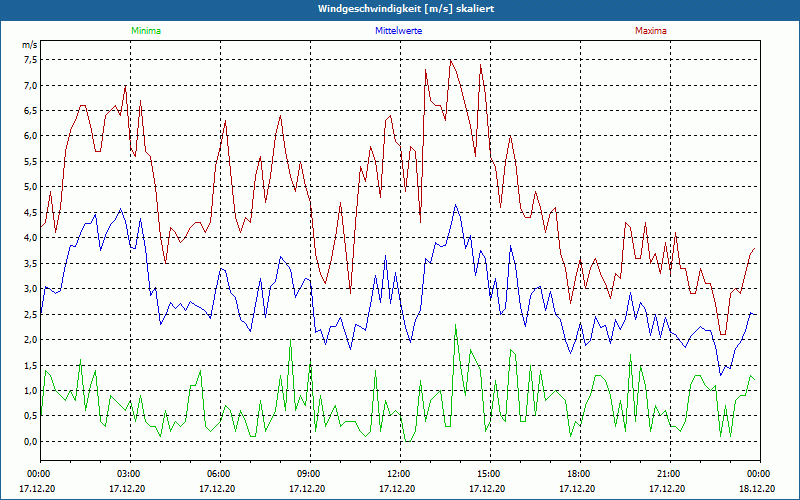Click the green Minima legend label
The height and width of the screenshot is (500, 800).
146,31
